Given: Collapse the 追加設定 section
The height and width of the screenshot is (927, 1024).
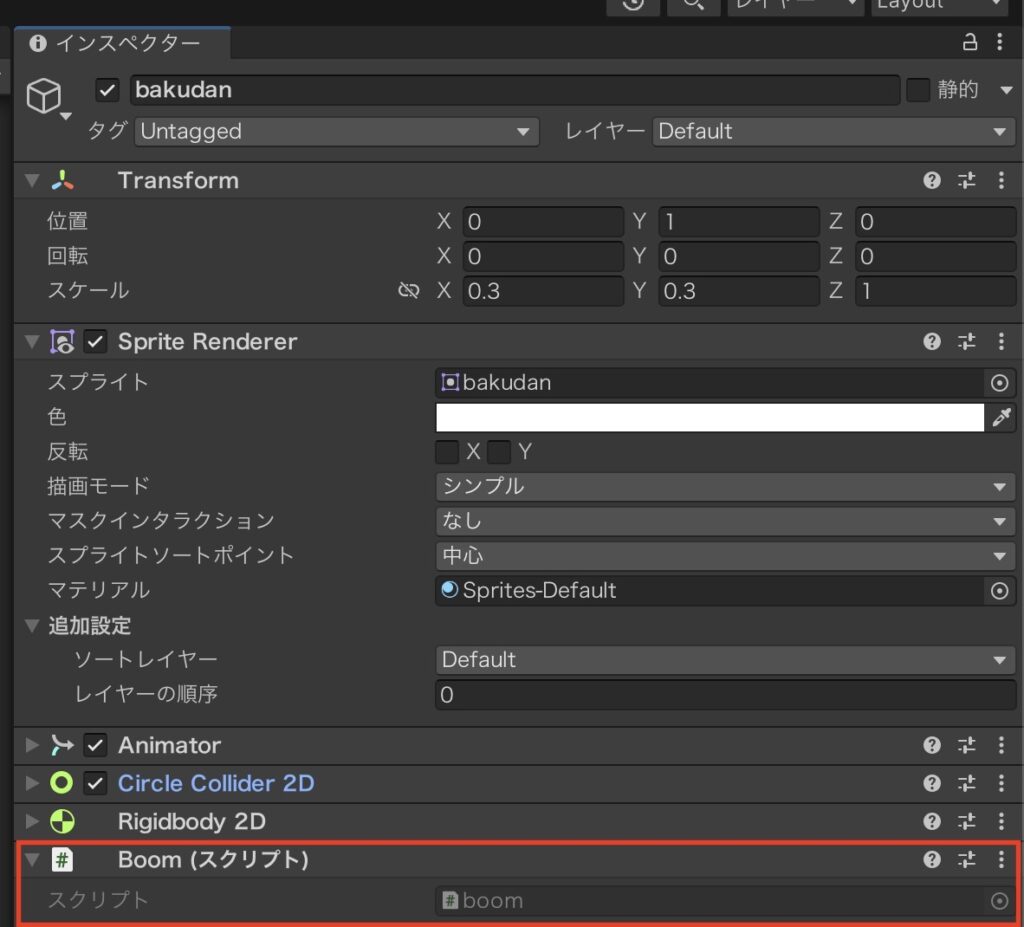Looking at the screenshot, I should [x=33, y=625].
